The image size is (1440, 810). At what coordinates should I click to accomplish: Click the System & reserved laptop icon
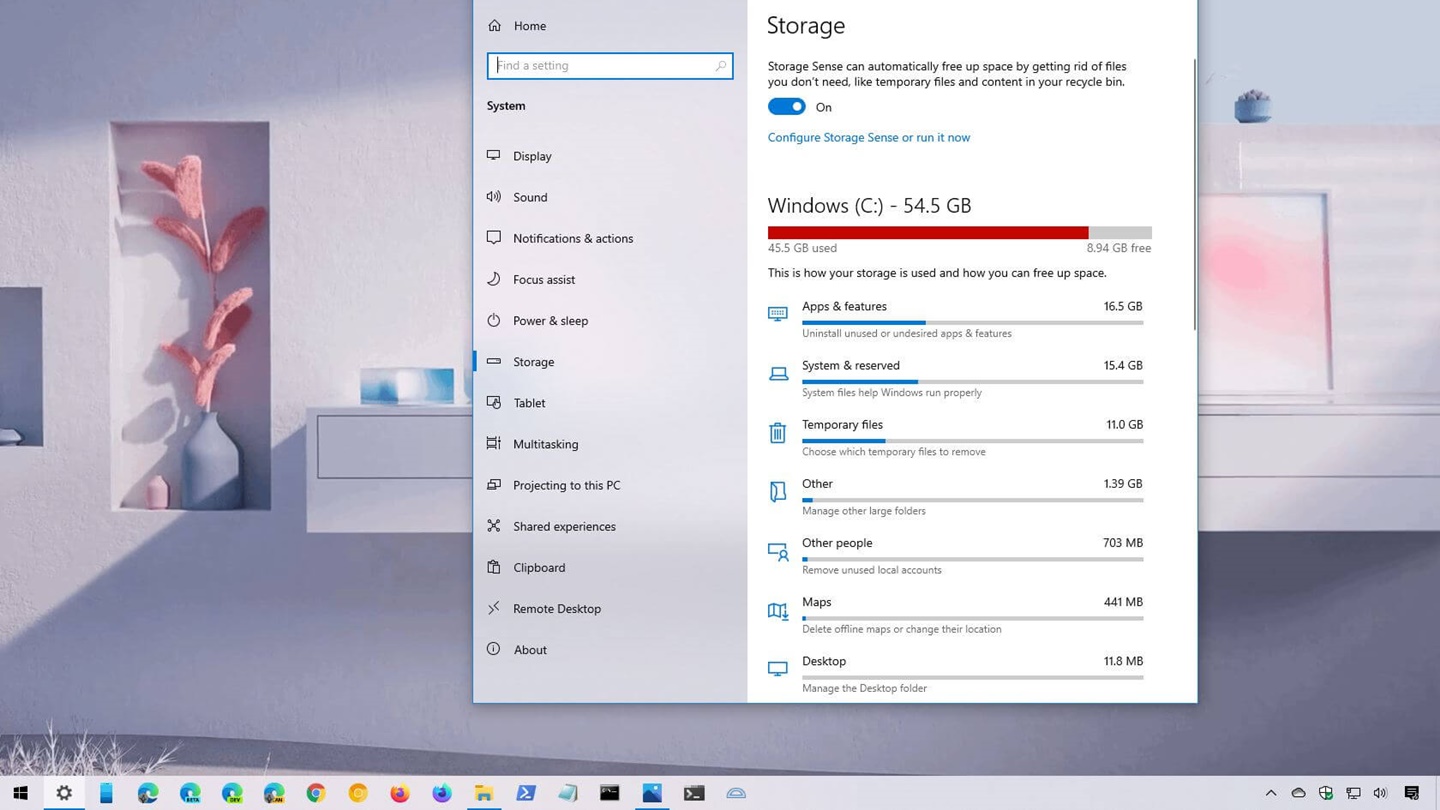coord(777,374)
